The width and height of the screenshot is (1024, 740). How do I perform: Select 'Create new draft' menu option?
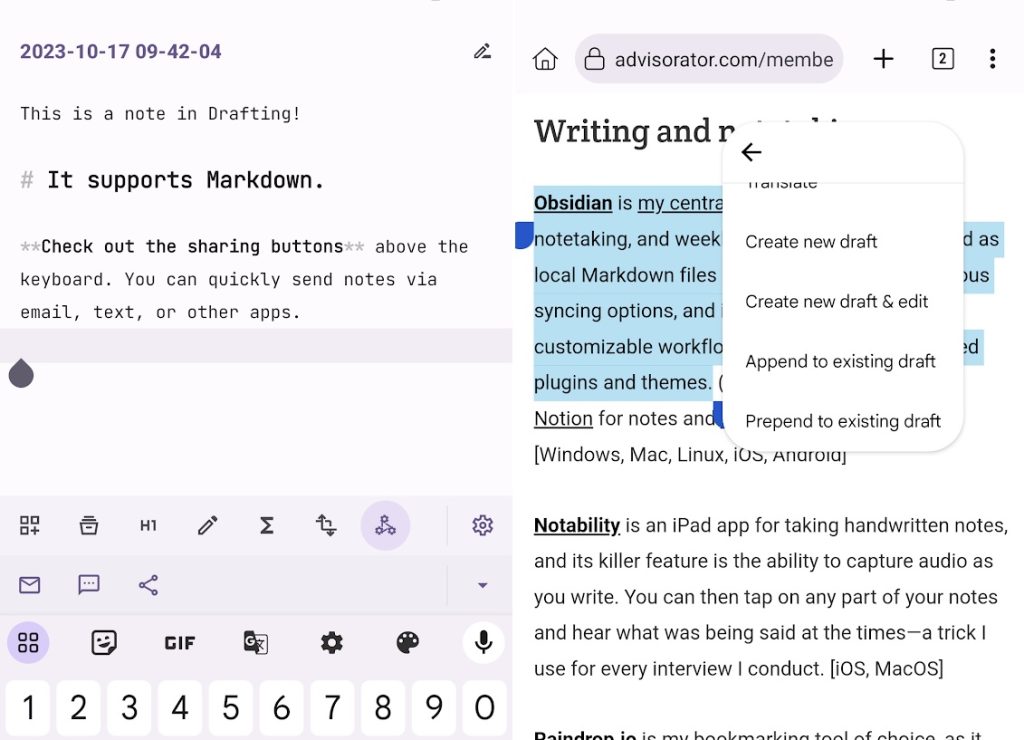pyautogui.click(x=811, y=241)
